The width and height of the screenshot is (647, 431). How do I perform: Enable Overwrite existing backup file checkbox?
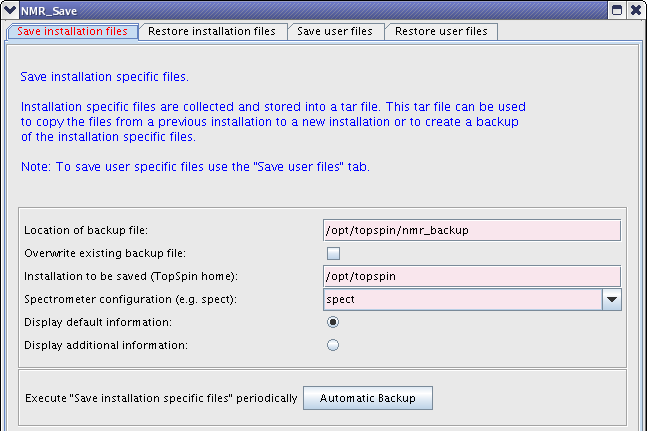click(333, 253)
